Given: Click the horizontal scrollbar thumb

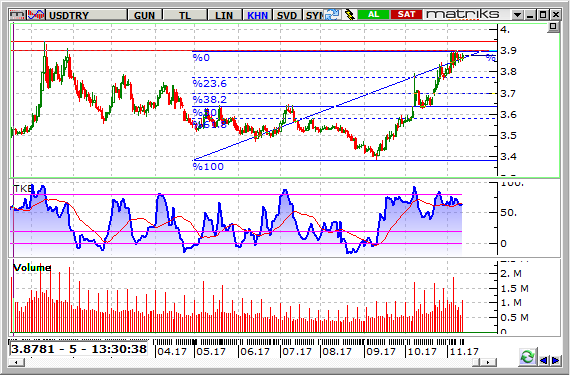Looking at the screenshot, I should click(x=476, y=362).
